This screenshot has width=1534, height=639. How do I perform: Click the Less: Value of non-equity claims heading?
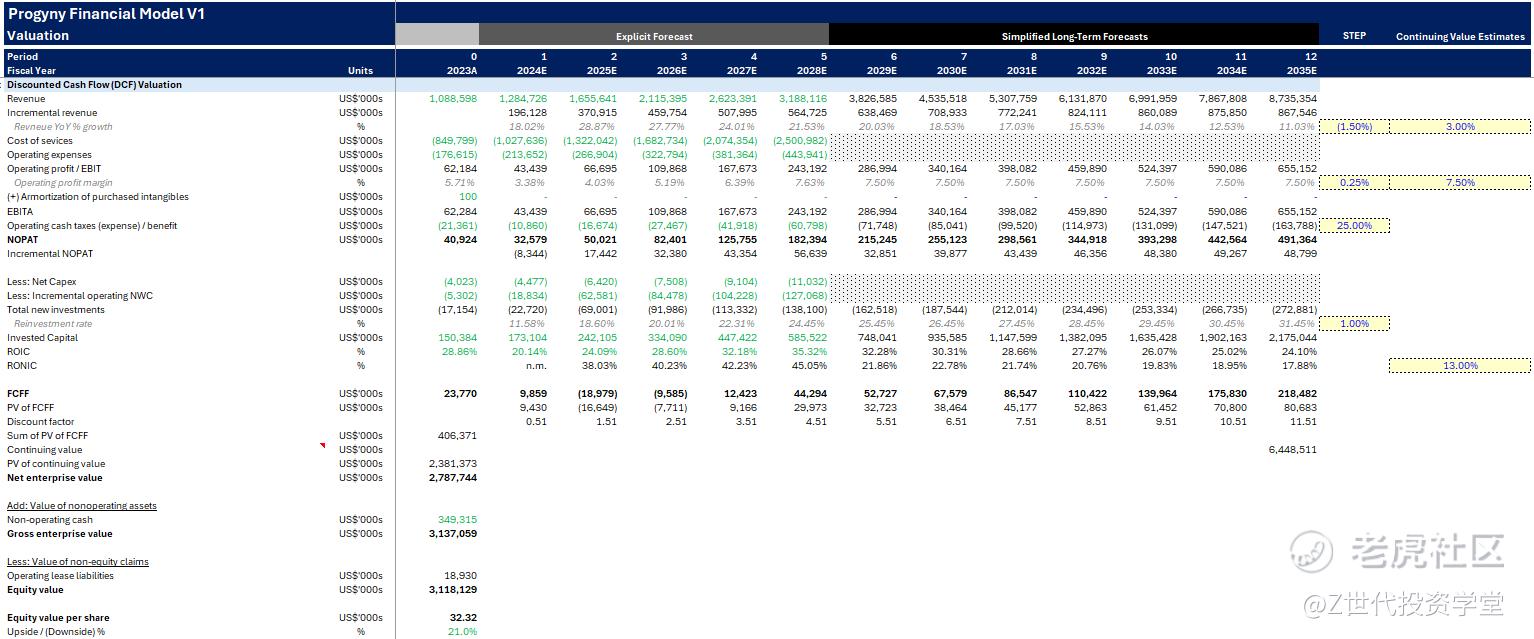pos(78,562)
